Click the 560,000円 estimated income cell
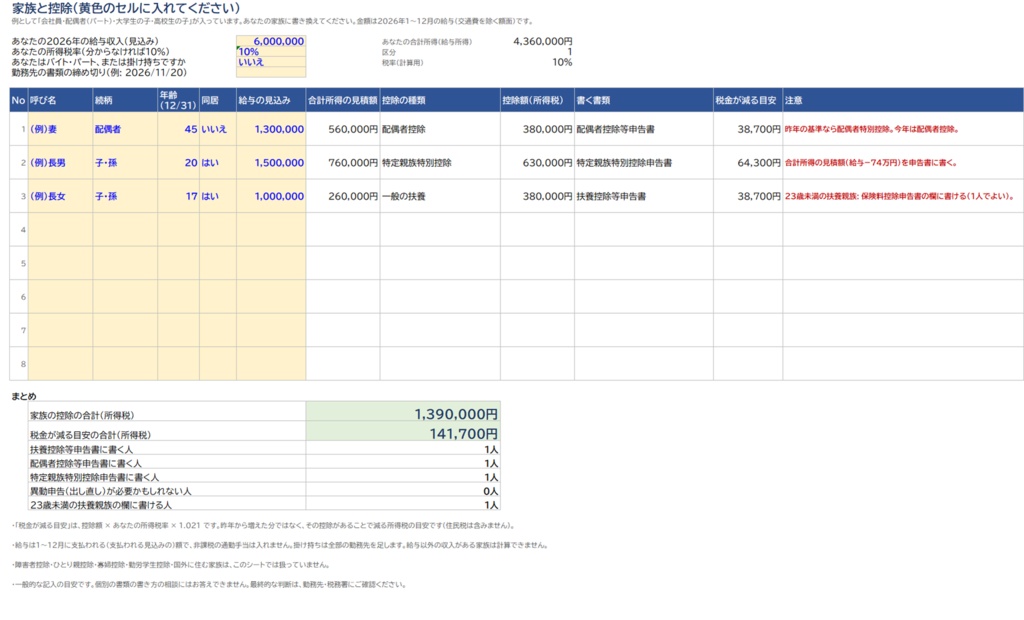Viewport: 1024px width, 620px height. point(343,129)
